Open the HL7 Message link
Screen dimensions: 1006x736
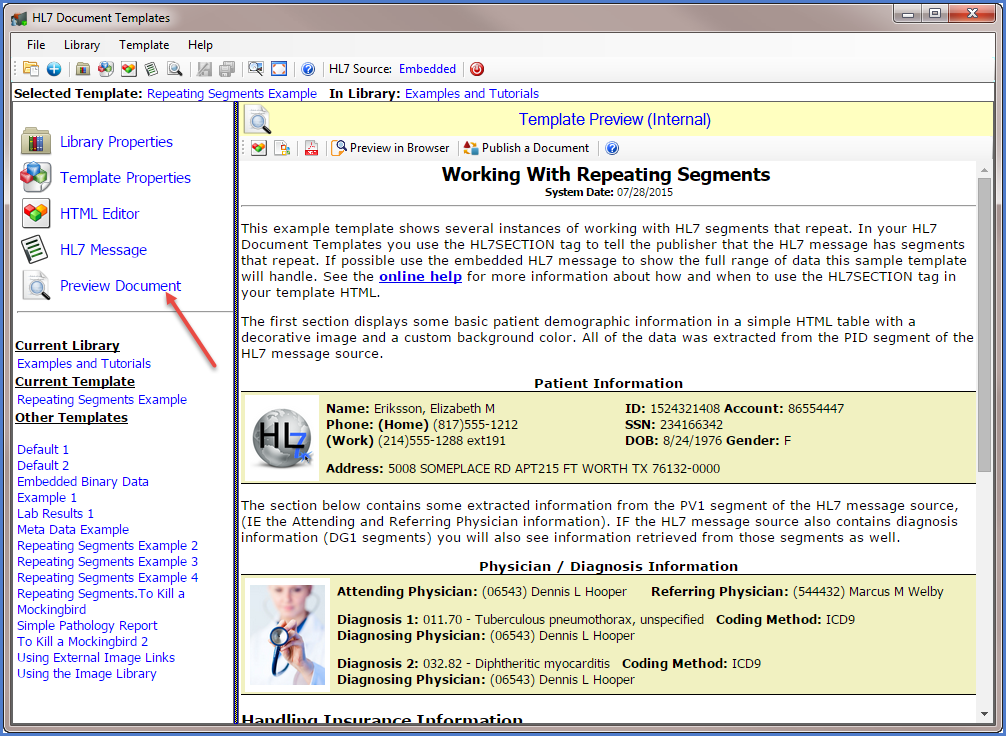coord(103,250)
